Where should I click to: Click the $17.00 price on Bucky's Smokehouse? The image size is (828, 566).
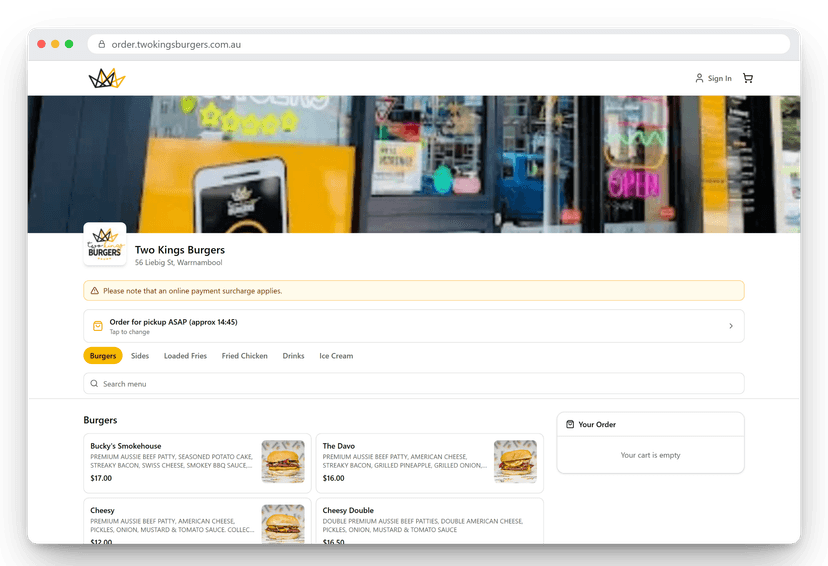pos(101,478)
